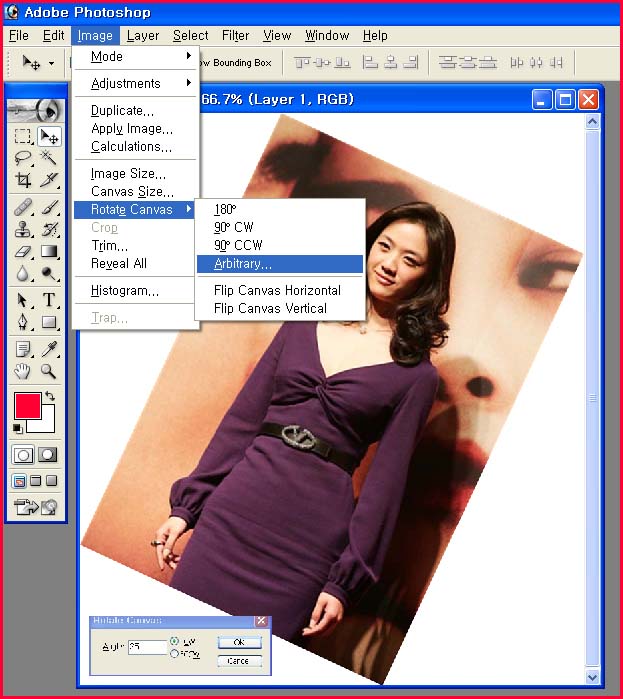
Task: Click Cancel in Rotate Canvas dialog
Action: click(239, 660)
